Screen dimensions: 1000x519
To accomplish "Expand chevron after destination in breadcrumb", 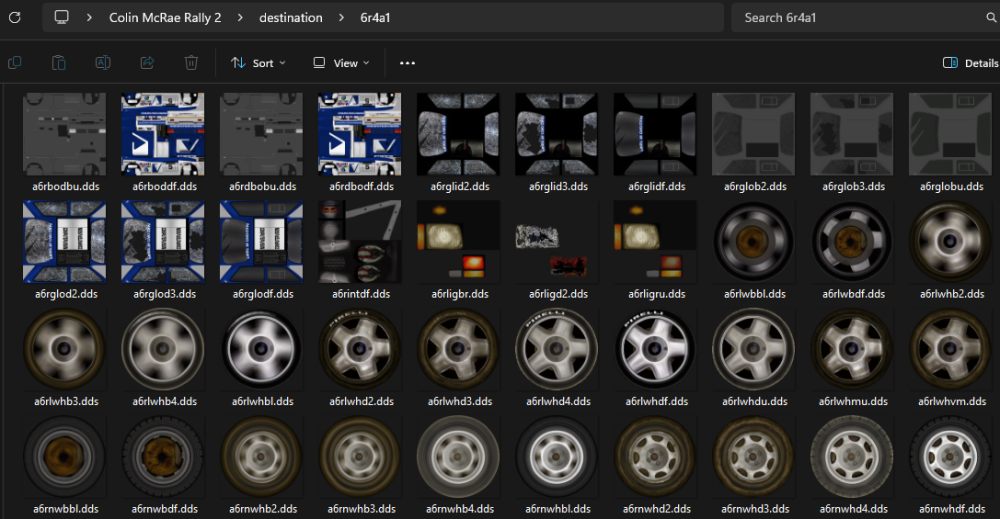I will click(342, 18).
